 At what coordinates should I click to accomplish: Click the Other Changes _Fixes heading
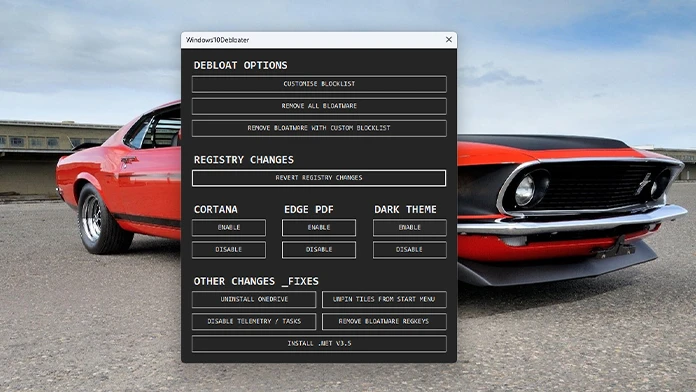[x=256, y=281]
